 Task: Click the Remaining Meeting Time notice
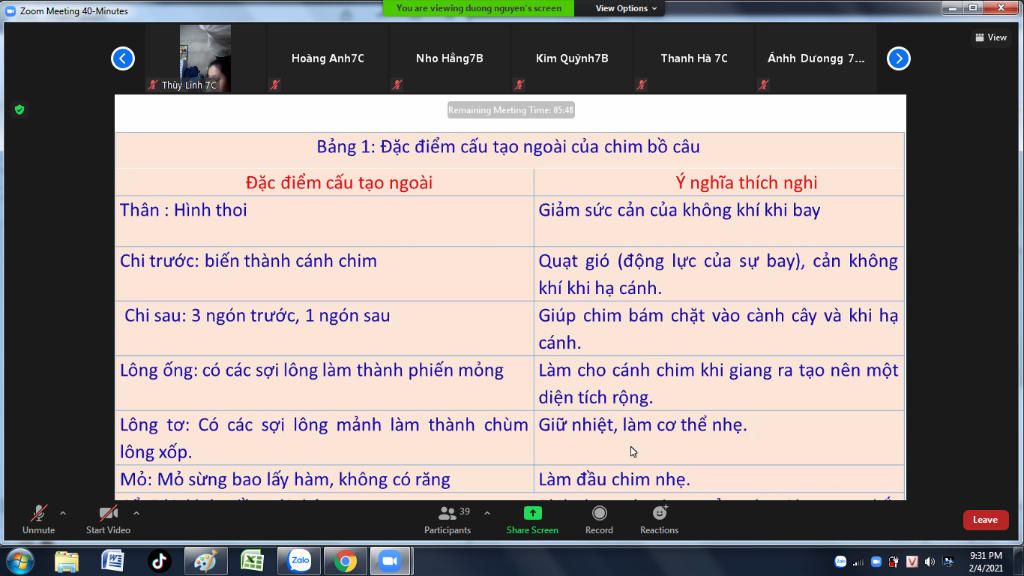coord(511,110)
